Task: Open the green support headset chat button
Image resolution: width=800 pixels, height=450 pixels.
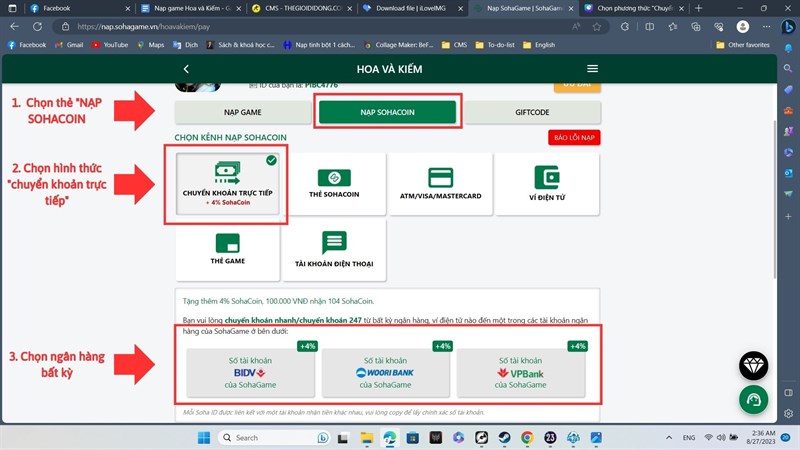Action: [754, 399]
